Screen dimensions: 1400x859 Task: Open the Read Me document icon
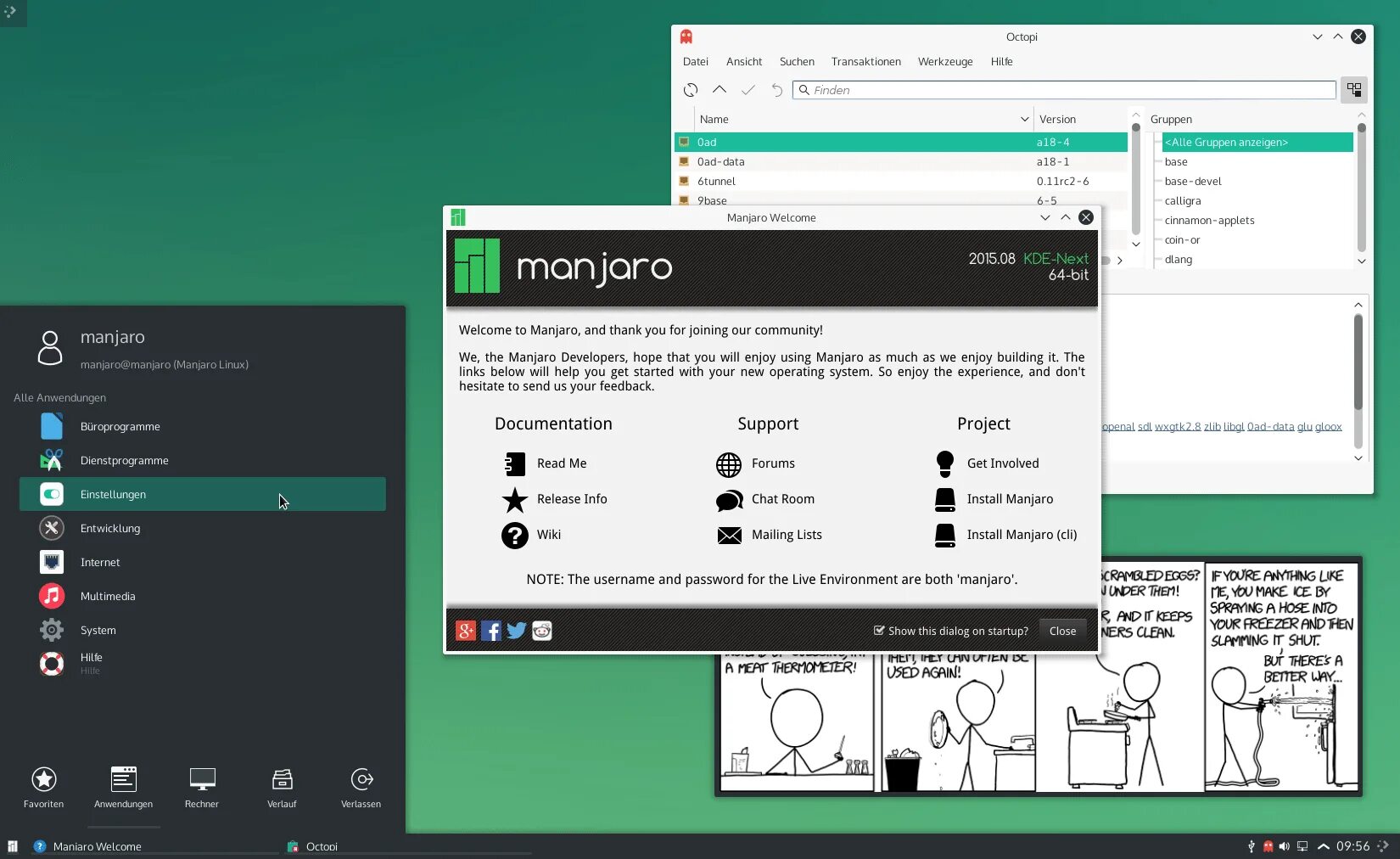[x=515, y=463]
